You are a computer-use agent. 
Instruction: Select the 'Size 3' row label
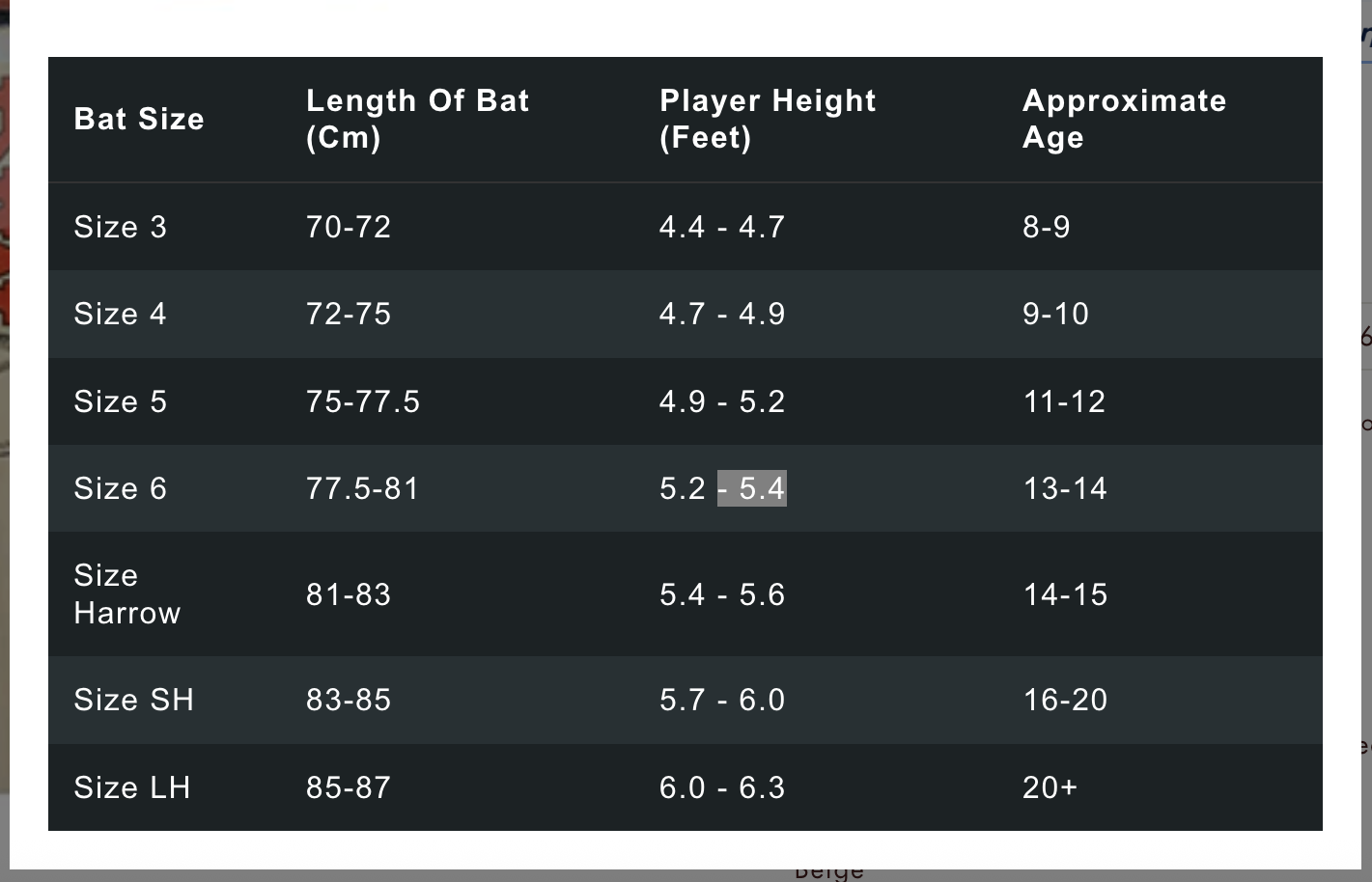pyautogui.click(x=121, y=227)
